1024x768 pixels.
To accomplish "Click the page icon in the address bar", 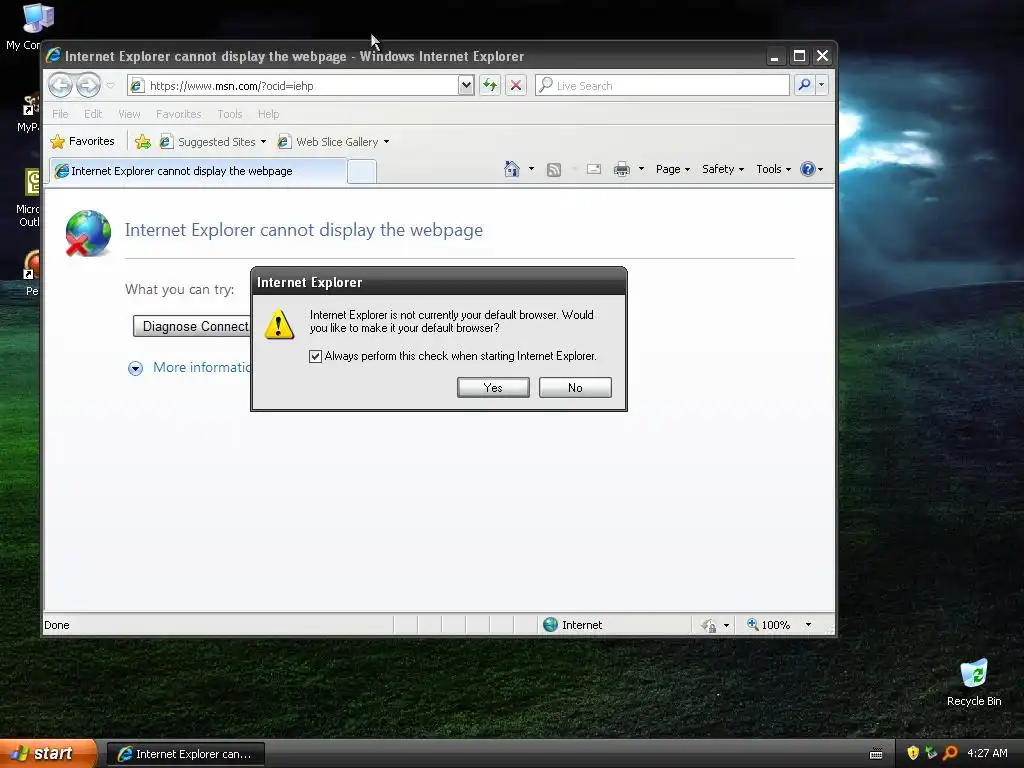I will pos(136,86).
